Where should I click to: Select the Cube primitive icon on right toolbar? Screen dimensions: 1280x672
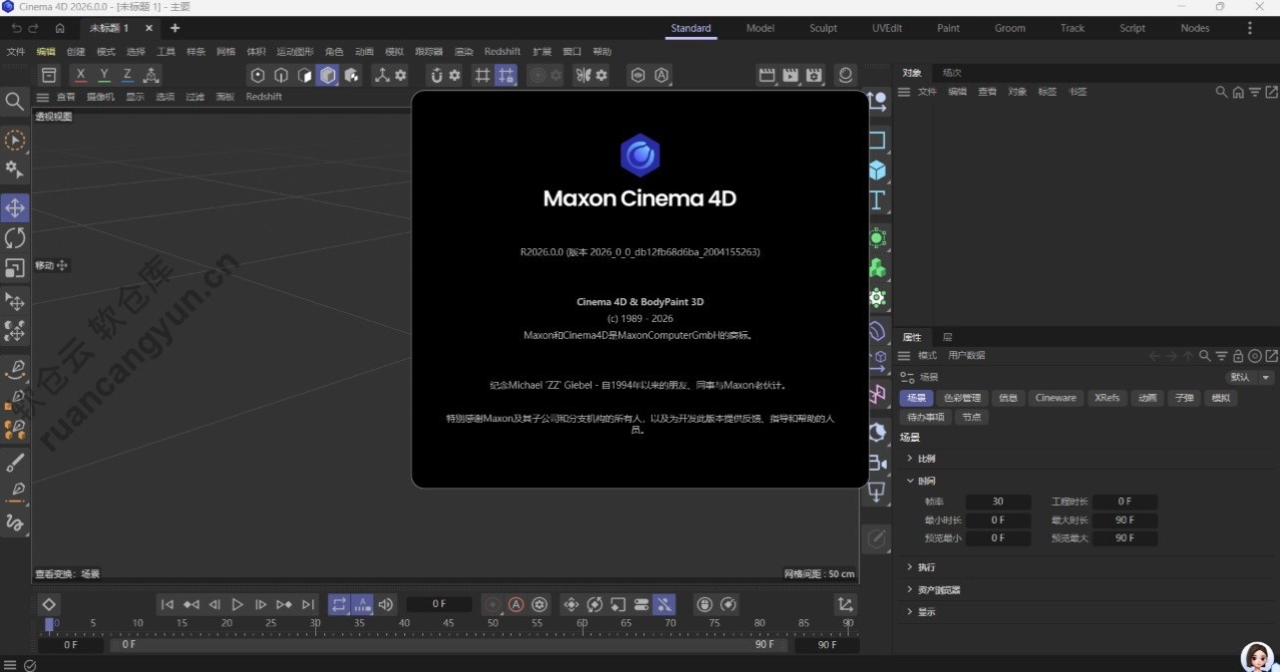pos(877,170)
